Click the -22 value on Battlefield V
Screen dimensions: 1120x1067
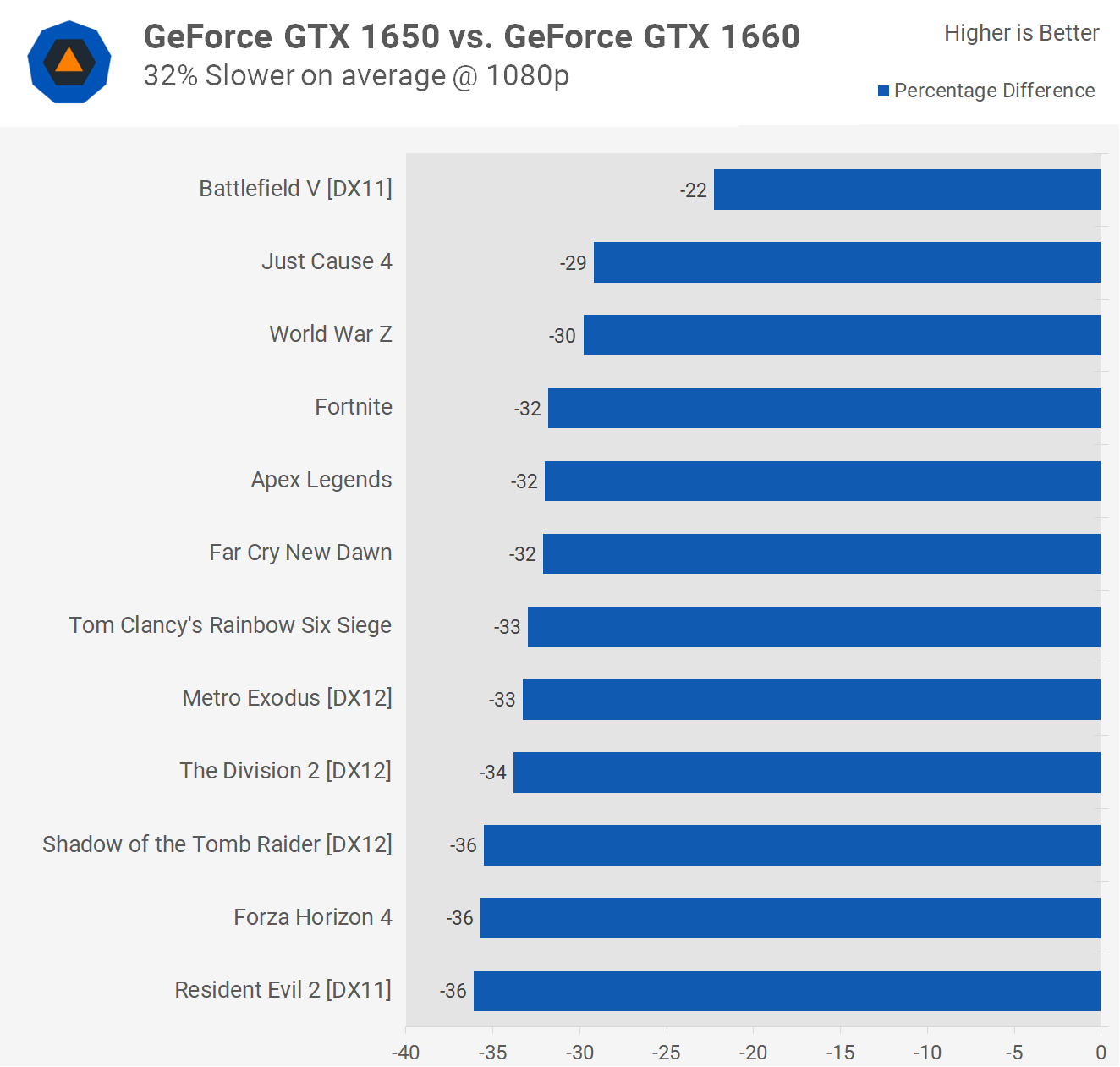[693, 190]
